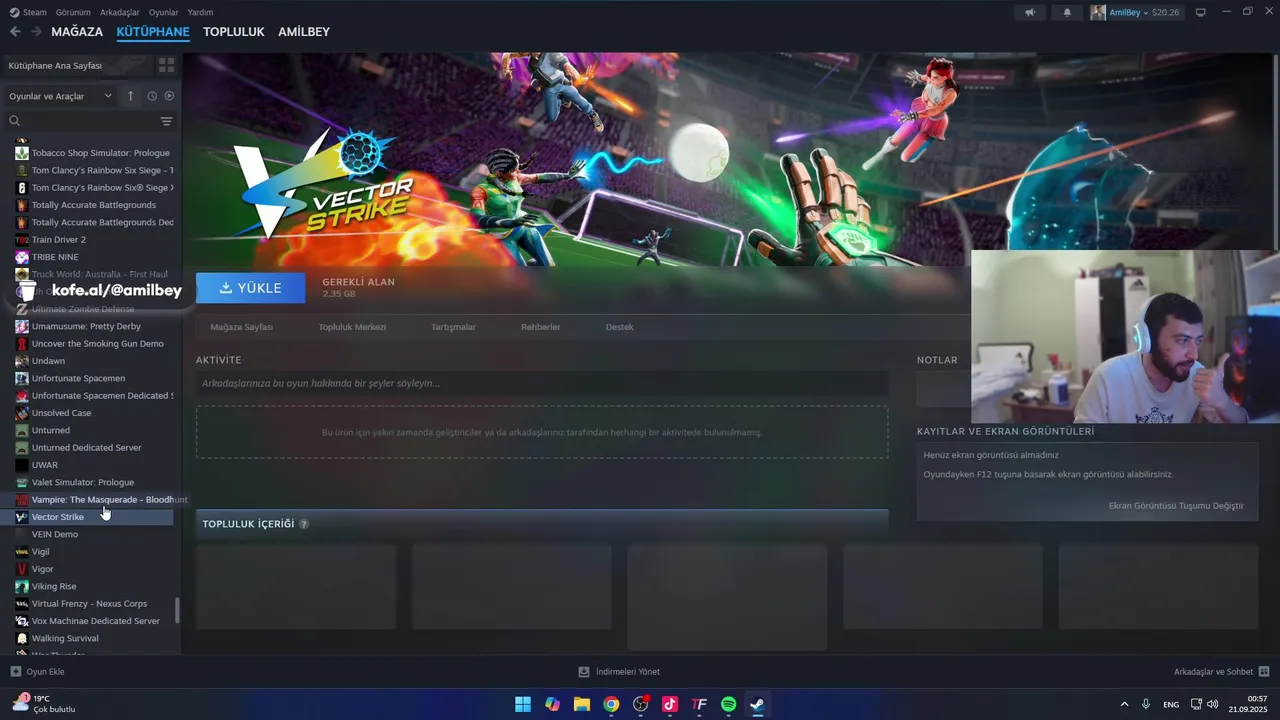
Task: Switch to the MAĞAZA tab
Action: click(x=77, y=32)
